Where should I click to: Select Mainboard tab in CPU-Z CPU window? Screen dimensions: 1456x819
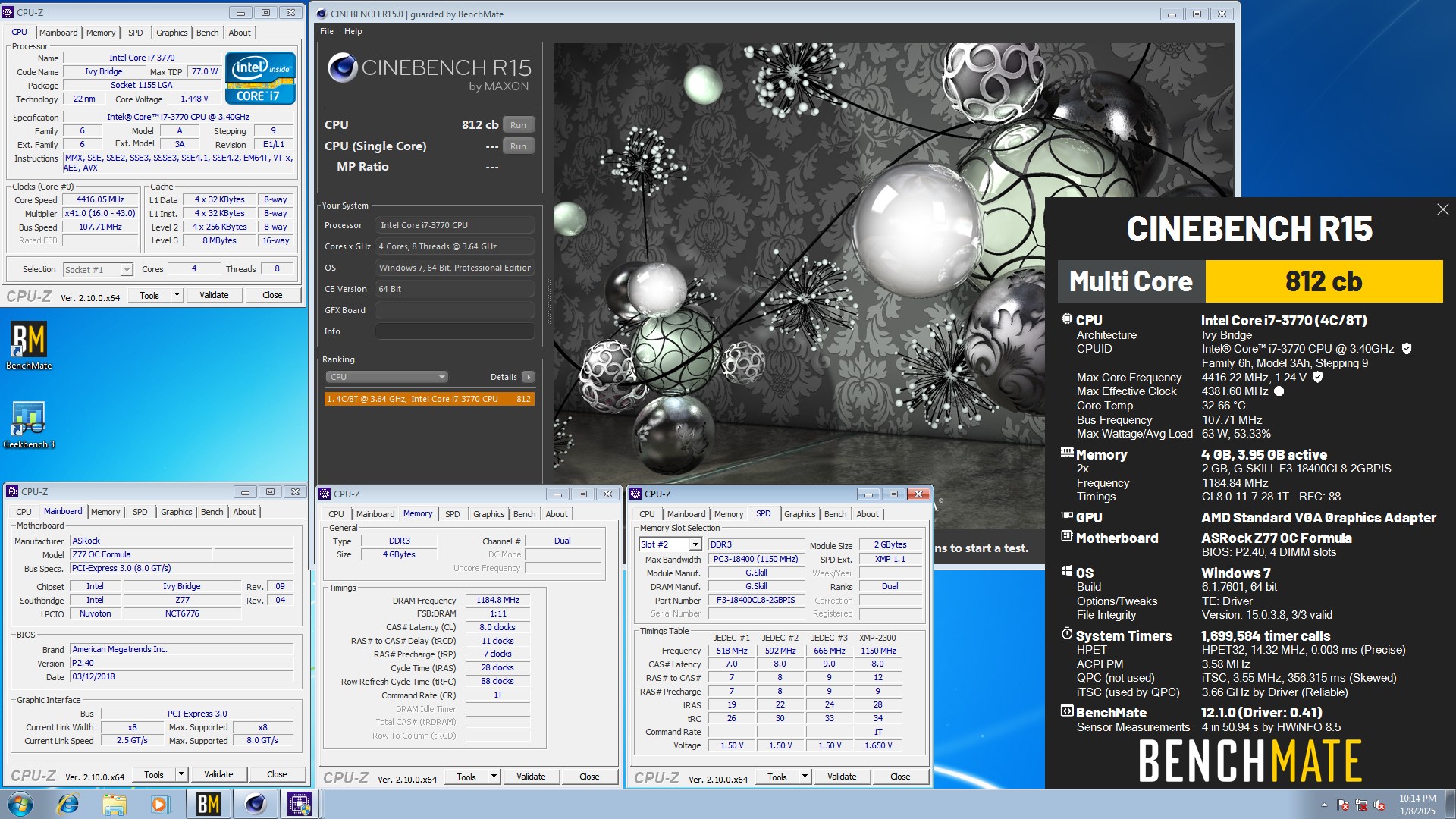[58, 33]
